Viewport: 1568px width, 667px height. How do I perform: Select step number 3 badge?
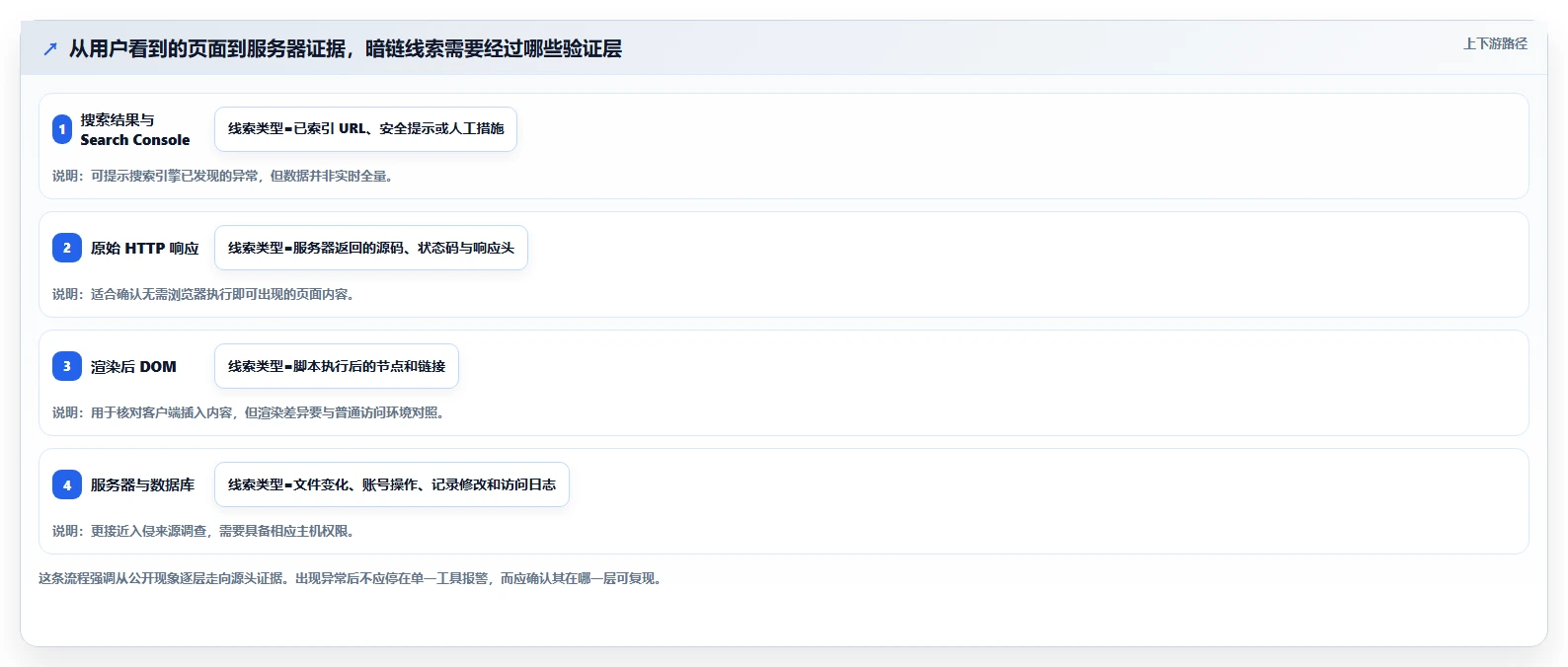pos(67,366)
